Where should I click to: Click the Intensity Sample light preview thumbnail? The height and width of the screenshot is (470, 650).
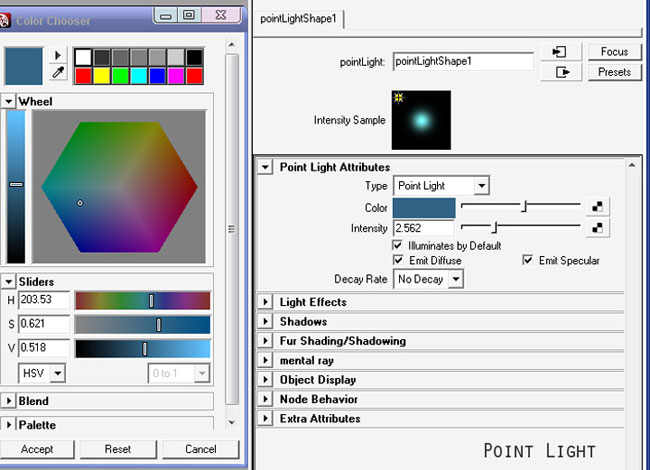[421, 120]
